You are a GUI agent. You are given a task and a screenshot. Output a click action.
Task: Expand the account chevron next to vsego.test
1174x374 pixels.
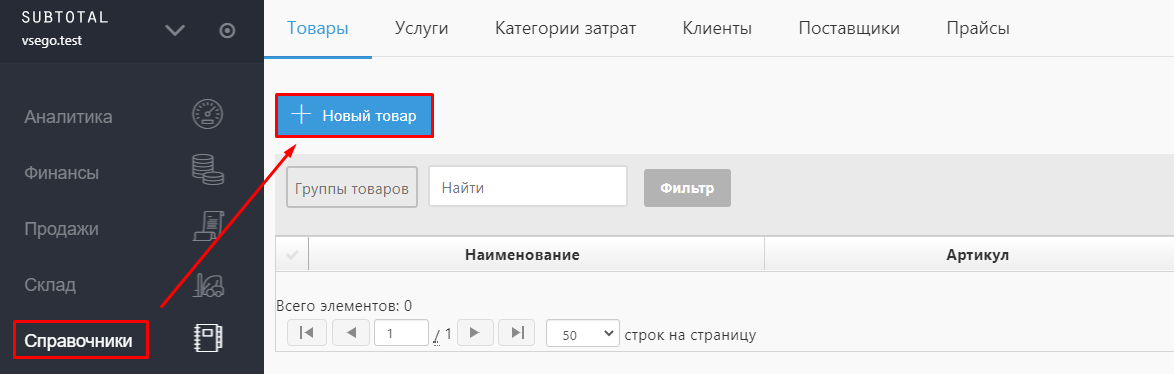click(x=174, y=31)
